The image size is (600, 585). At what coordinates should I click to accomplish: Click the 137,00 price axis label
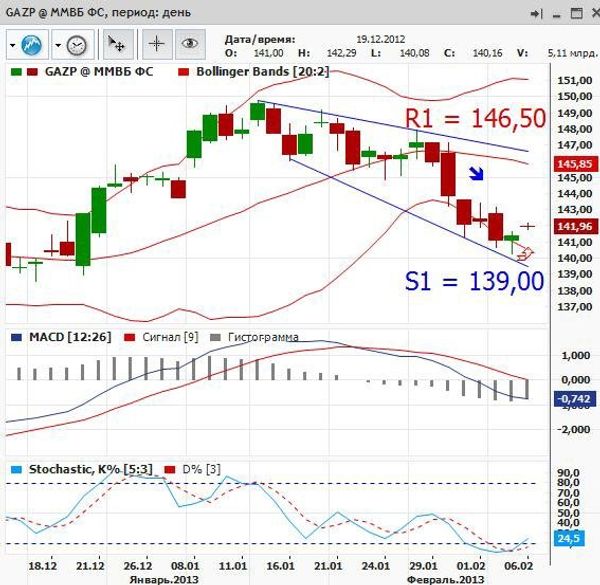coord(575,307)
